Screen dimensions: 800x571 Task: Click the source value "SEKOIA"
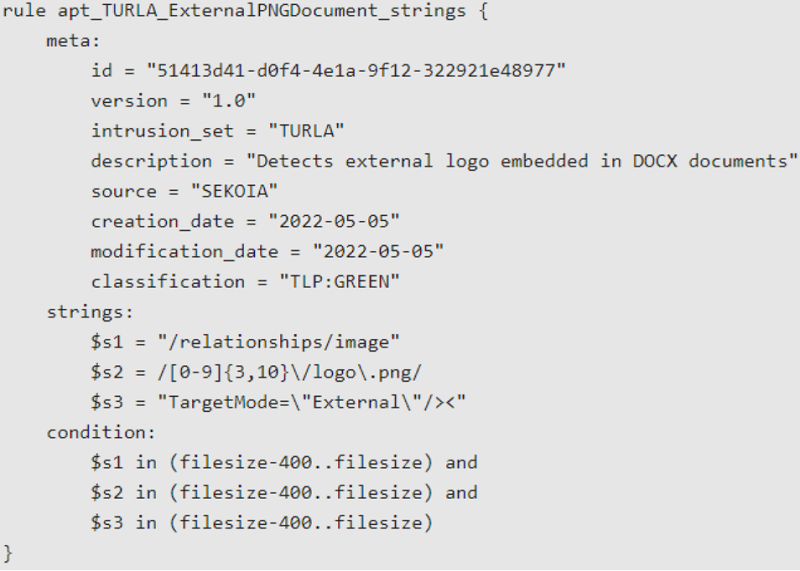(x=234, y=191)
